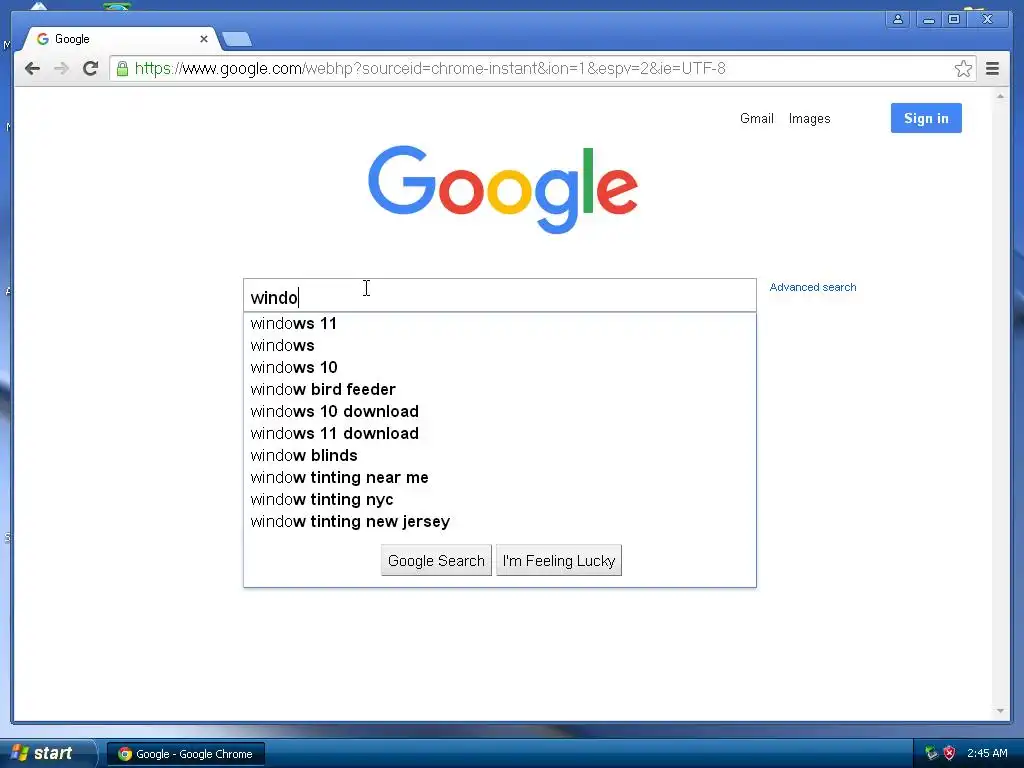Minimize the Chrome window
The image size is (1024, 768).
click(x=928, y=20)
